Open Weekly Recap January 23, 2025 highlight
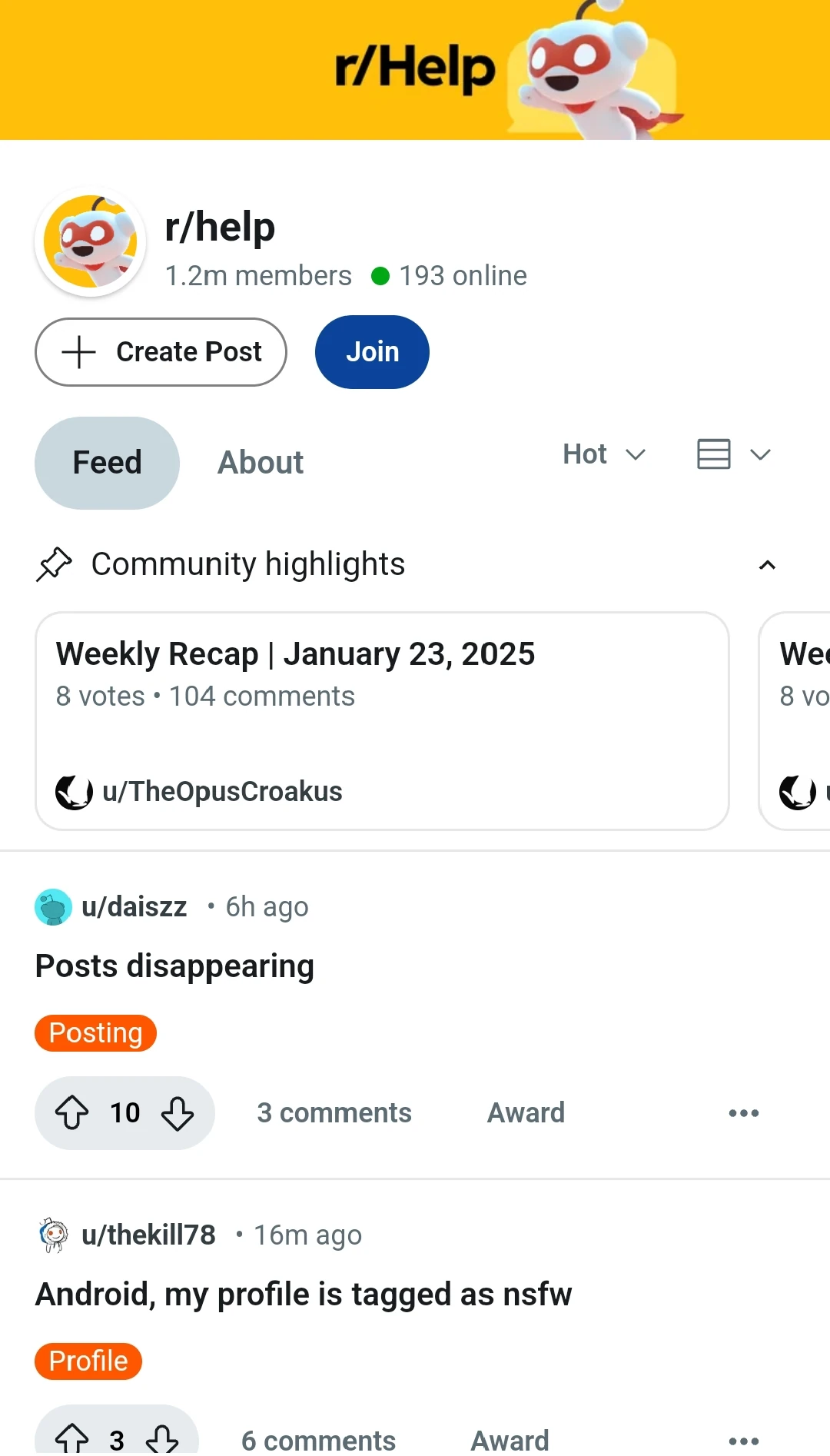The image size is (830, 1456). [381, 720]
